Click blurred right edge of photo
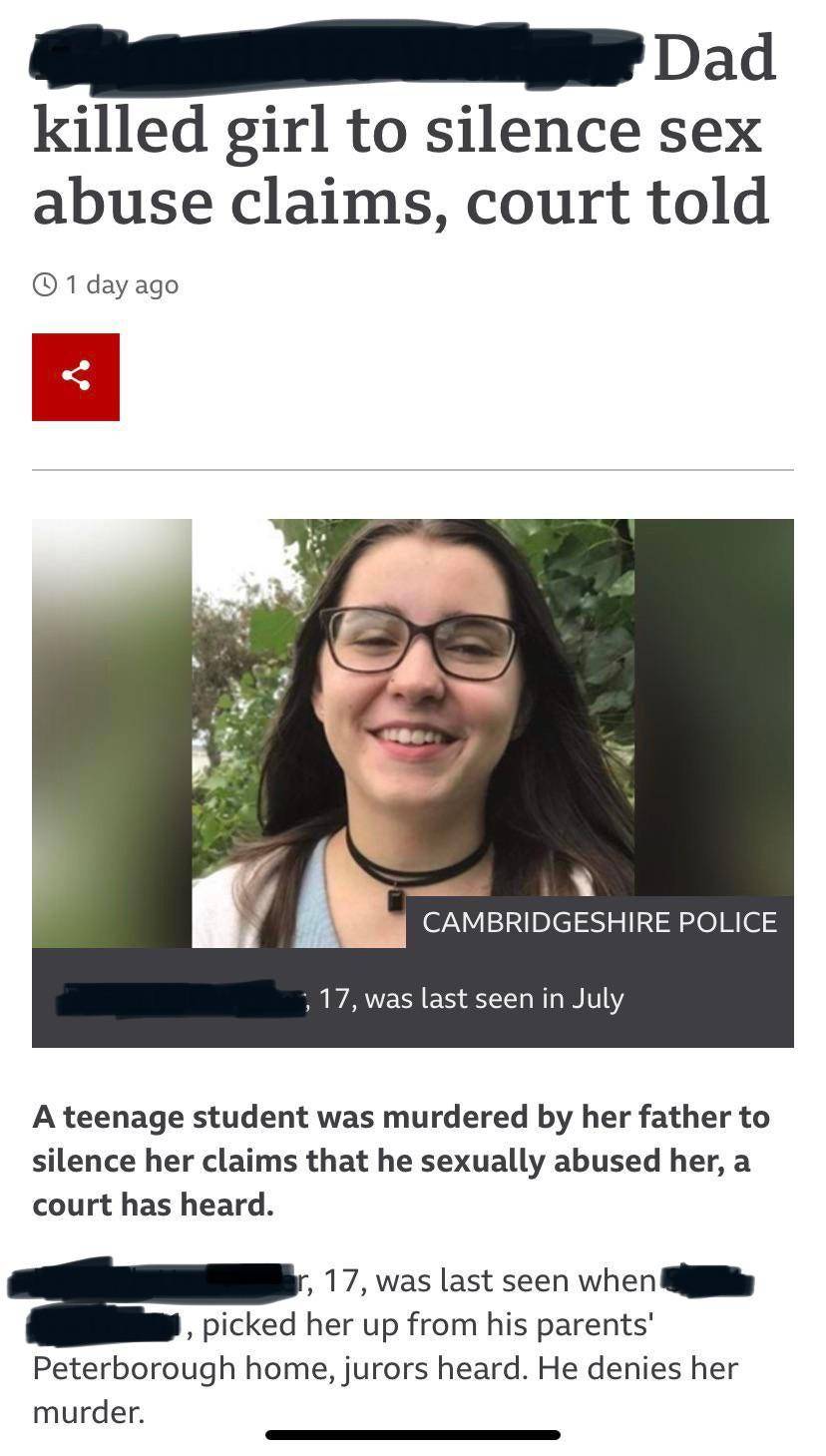The image size is (826, 1456). [x=714, y=709]
